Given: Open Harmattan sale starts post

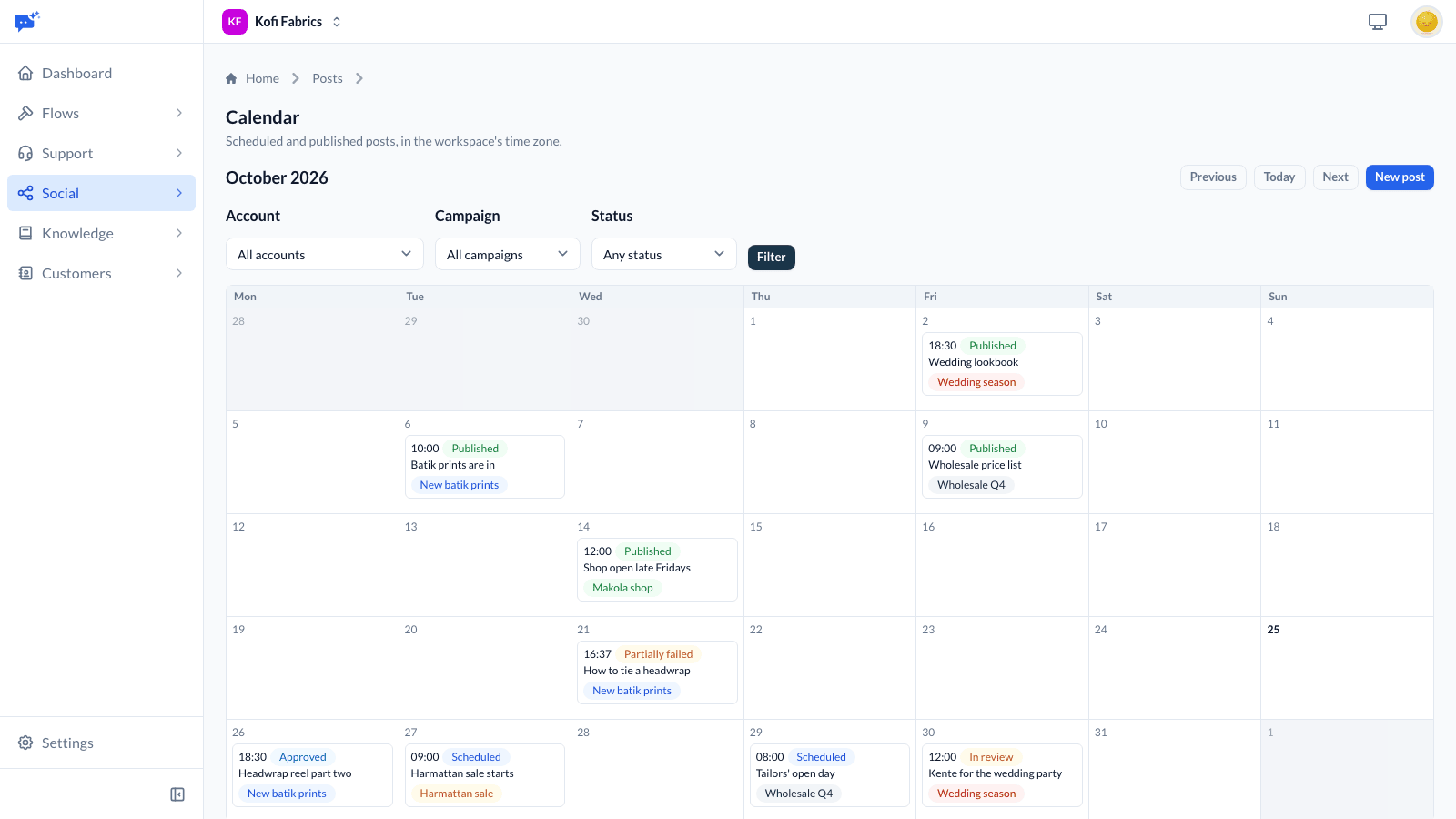Looking at the screenshot, I should click(x=485, y=775).
